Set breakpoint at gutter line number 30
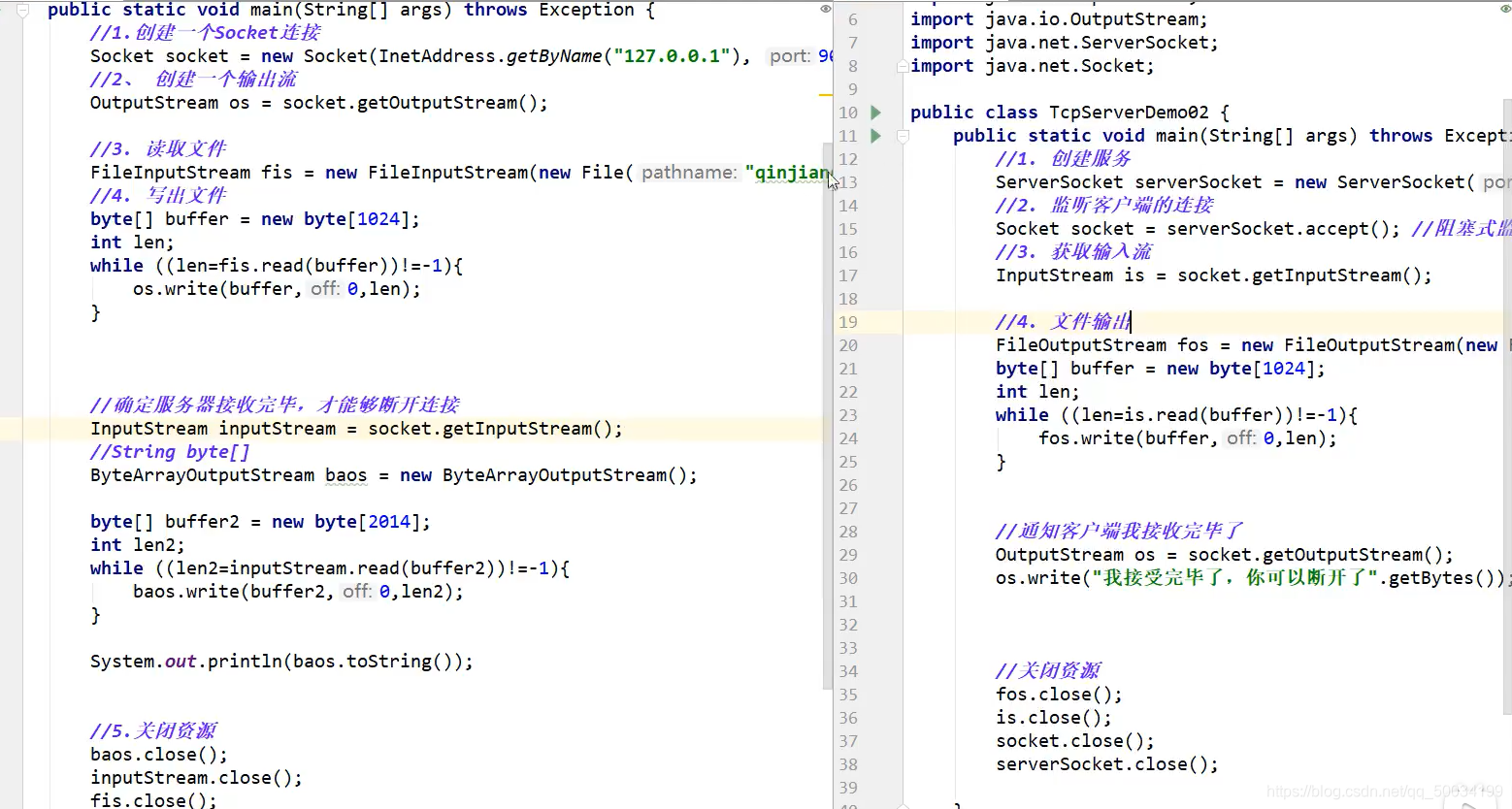The width and height of the screenshot is (1512, 809). click(x=848, y=578)
